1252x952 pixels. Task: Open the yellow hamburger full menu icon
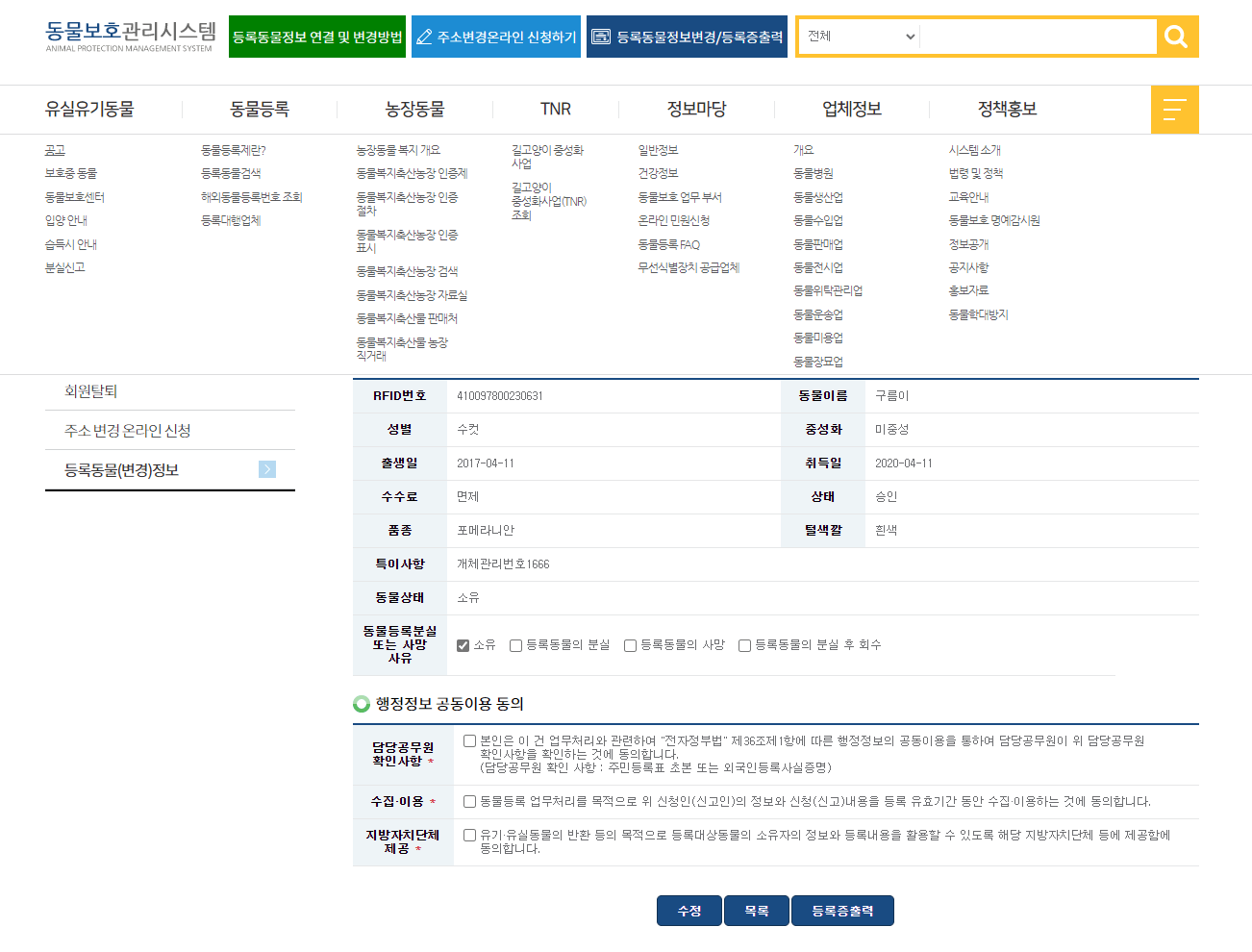1174,110
